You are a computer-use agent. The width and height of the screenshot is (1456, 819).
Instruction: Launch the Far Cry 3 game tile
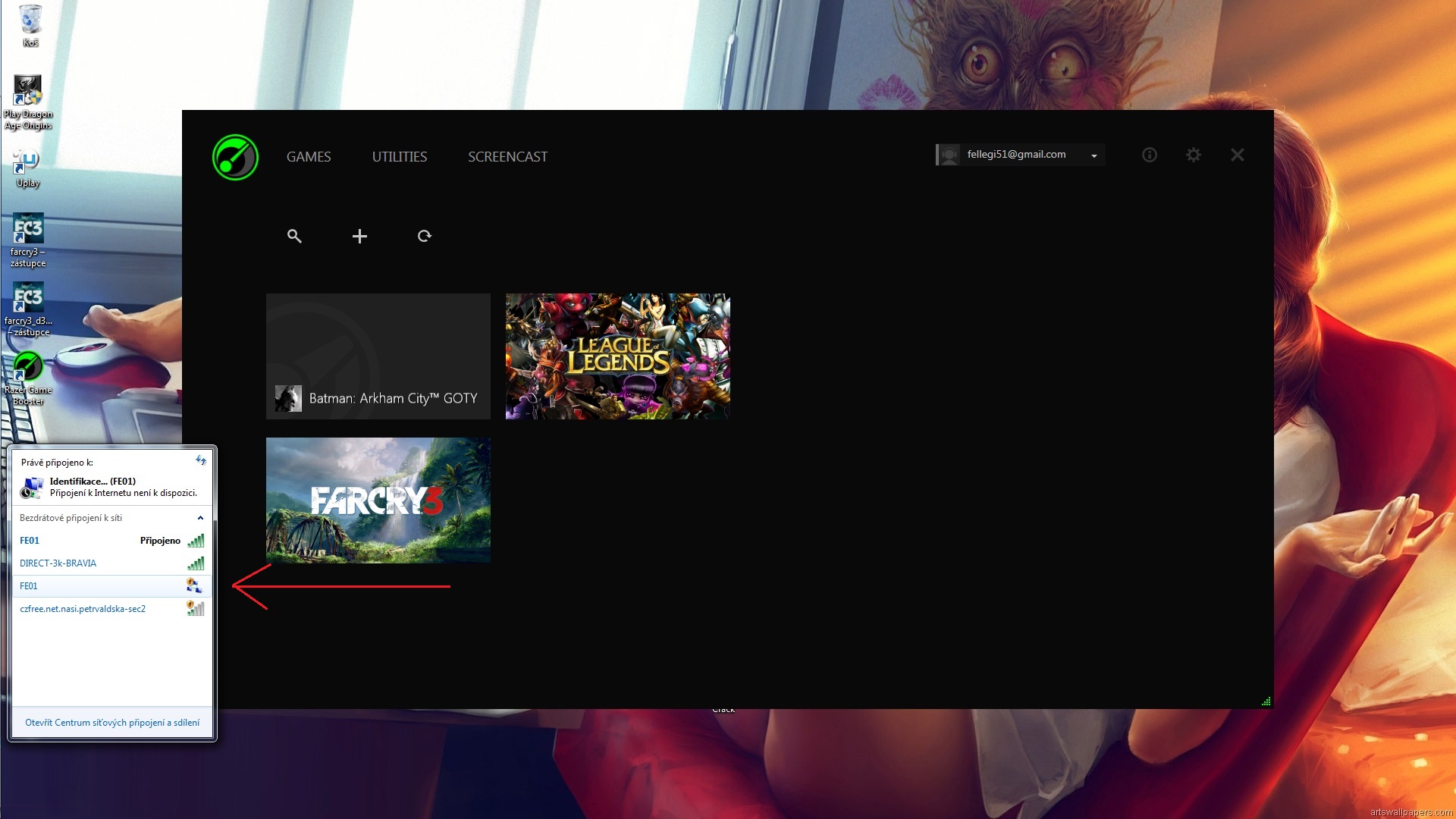[378, 500]
